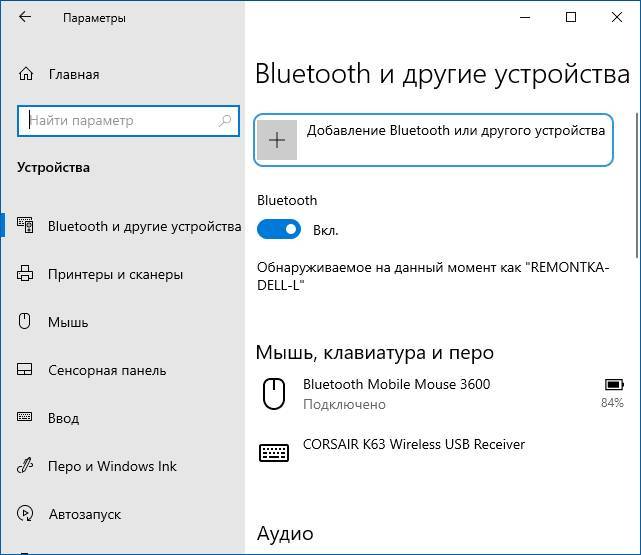
Task: Click the Вкл. label next to toggle
Action: point(325,231)
